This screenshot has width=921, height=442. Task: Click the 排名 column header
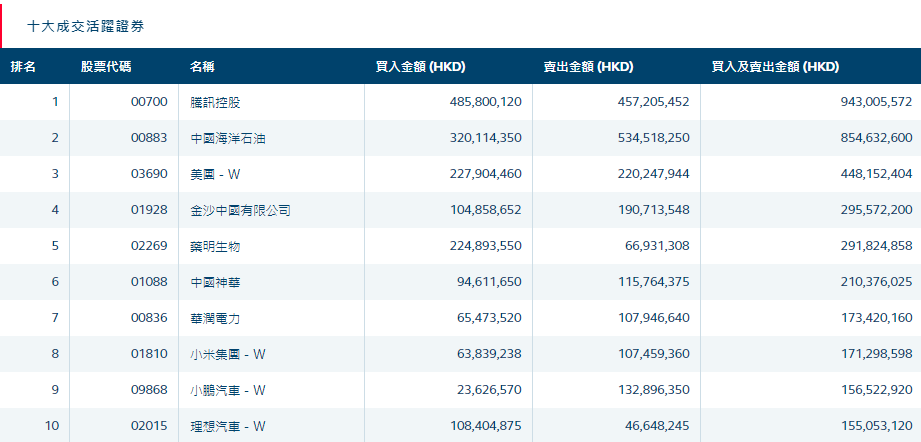click(23, 67)
